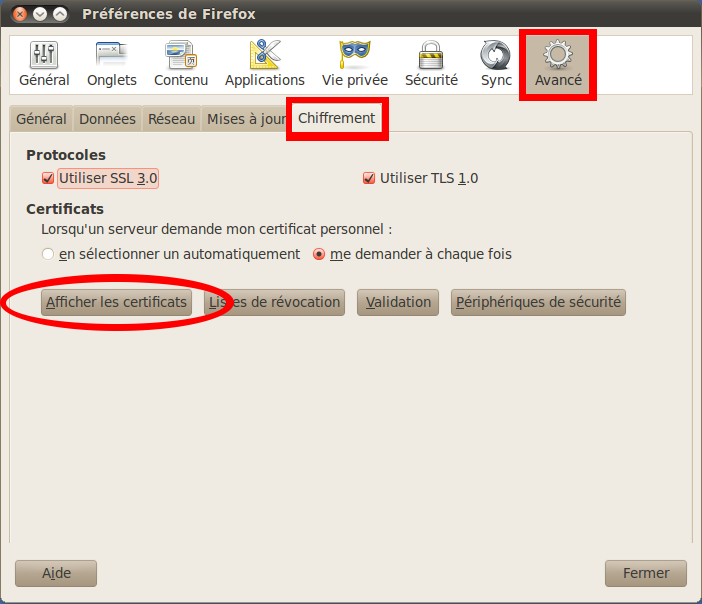Maximize the preferences window
The image size is (702, 604).
60,14
